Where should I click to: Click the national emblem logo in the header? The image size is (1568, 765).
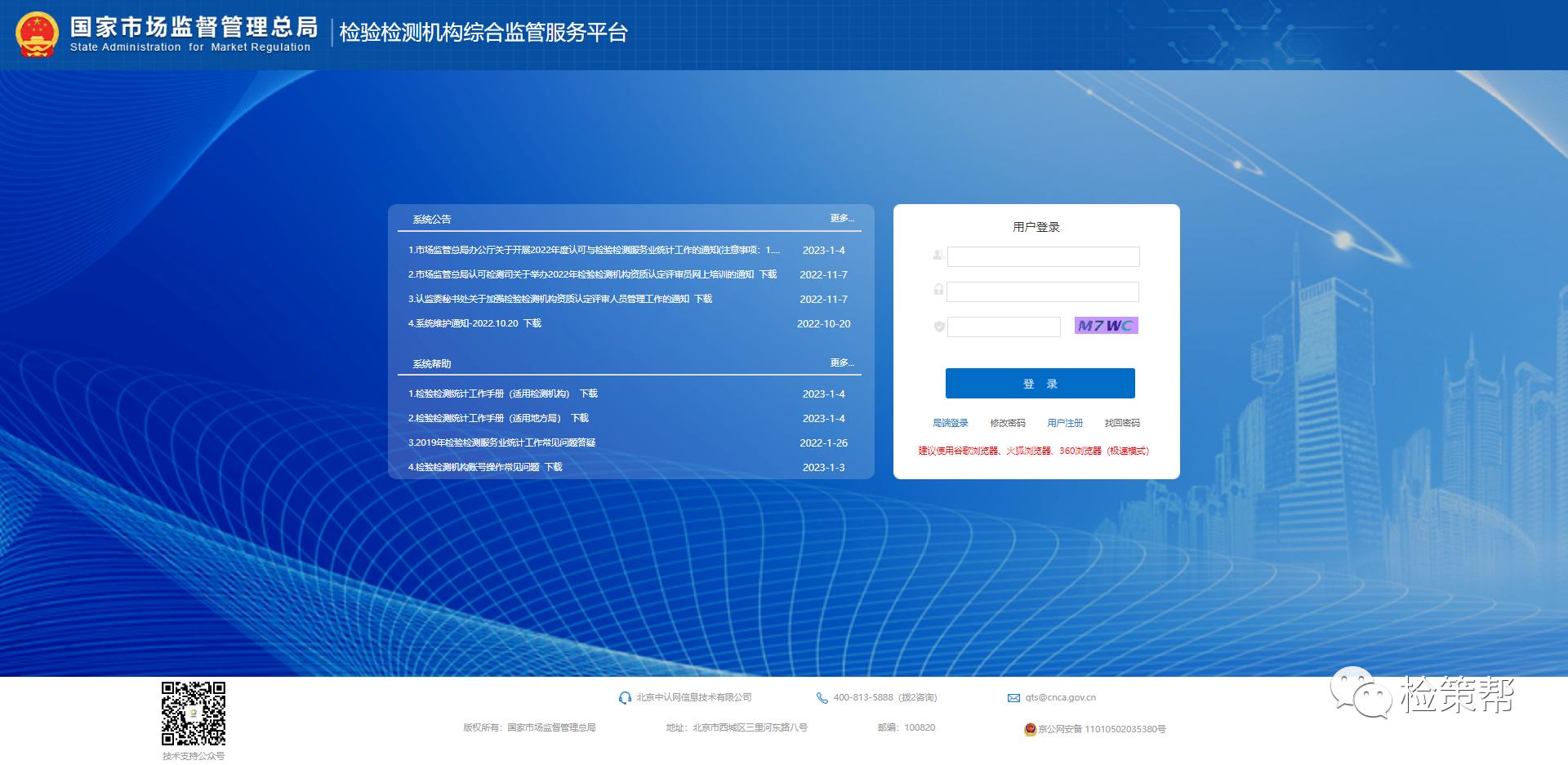[x=37, y=33]
